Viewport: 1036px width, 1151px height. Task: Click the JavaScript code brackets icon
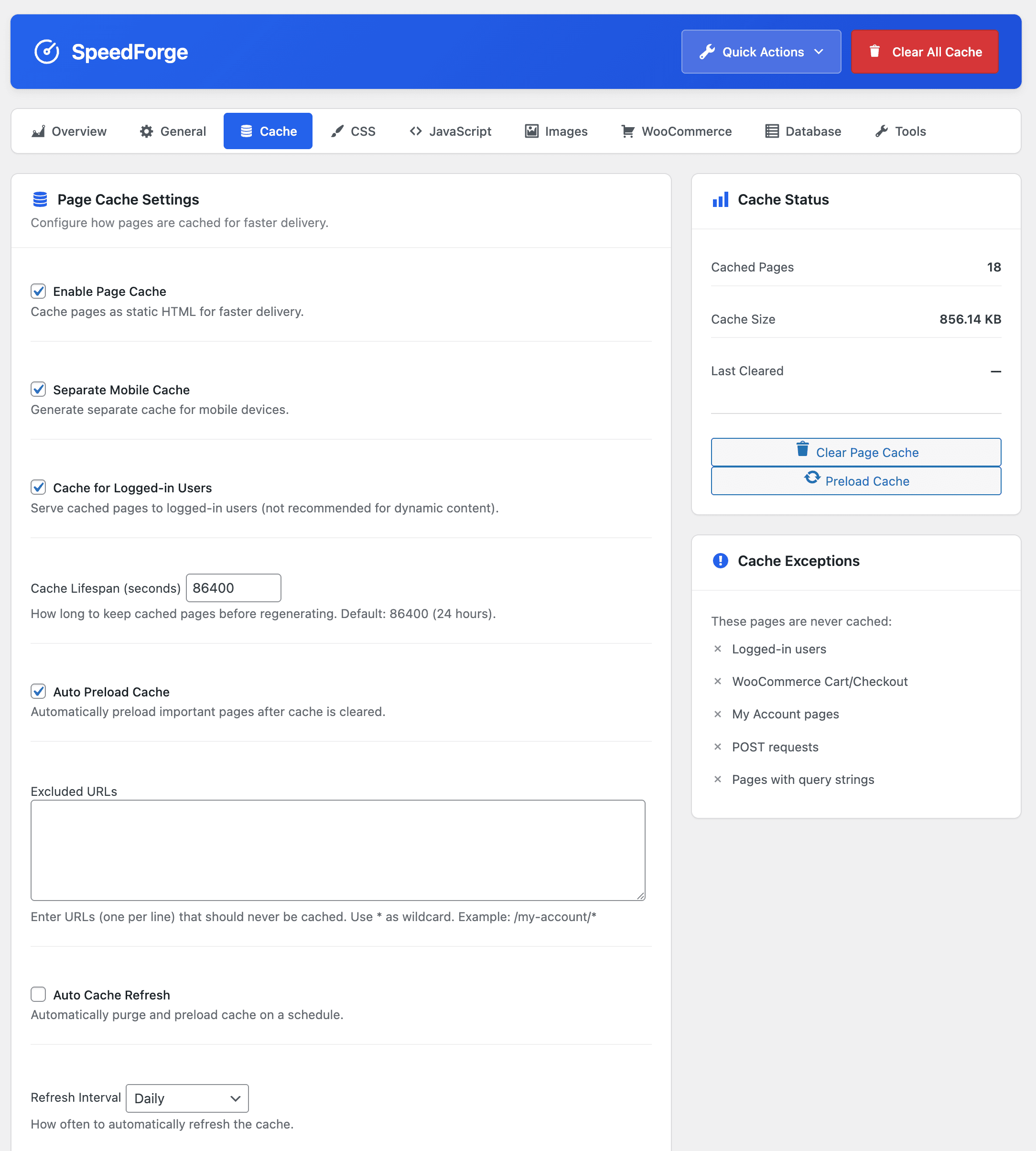click(416, 131)
